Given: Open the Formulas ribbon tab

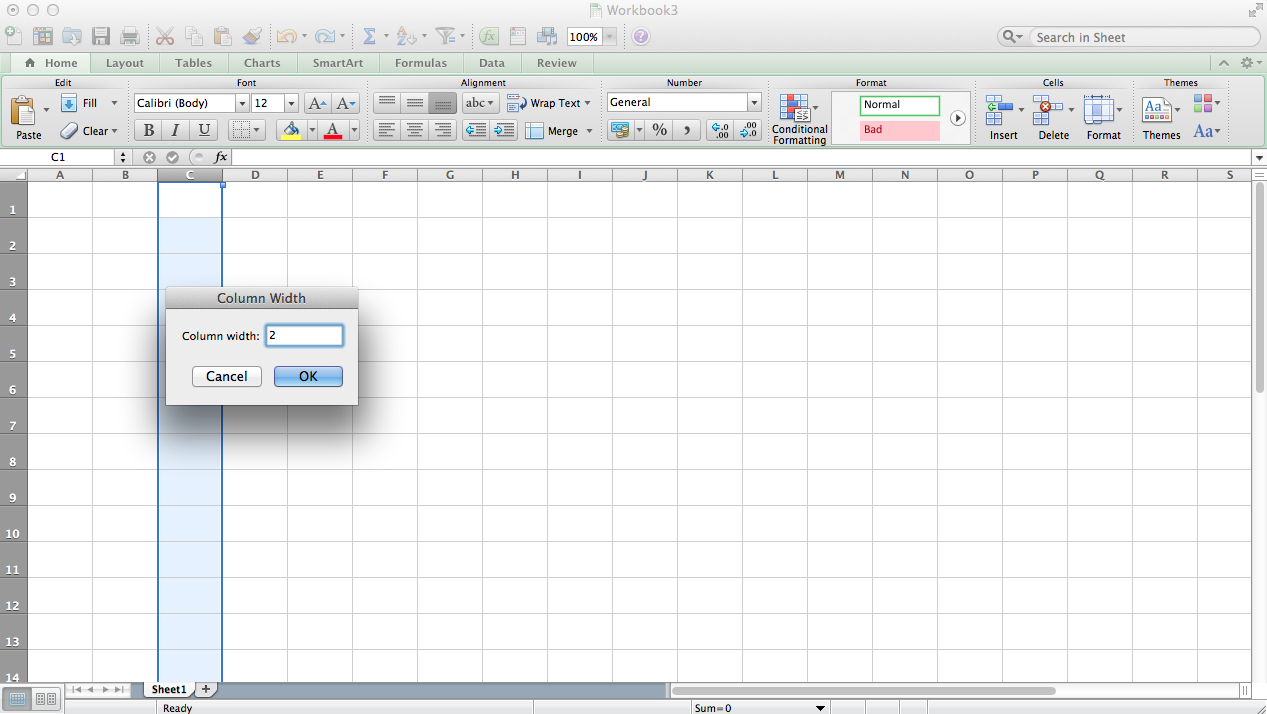Looking at the screenshot, I should click(x=421, y=63).
